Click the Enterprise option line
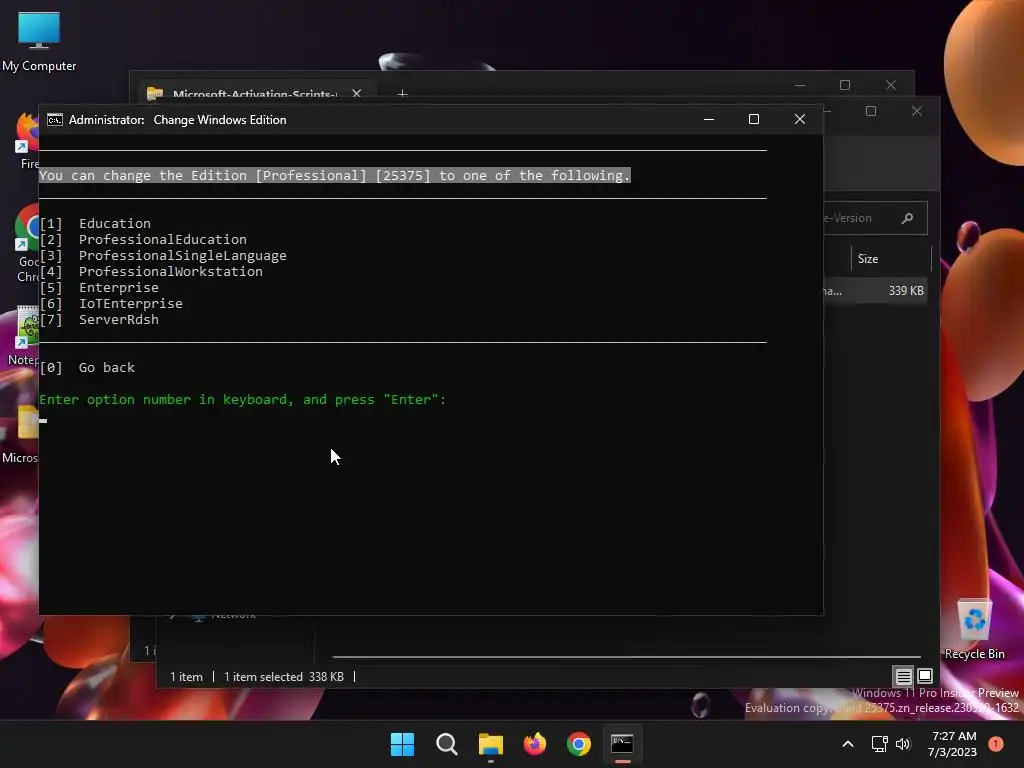The height and width of the screenshot is (768, 1024). click(x=99, y=287)
